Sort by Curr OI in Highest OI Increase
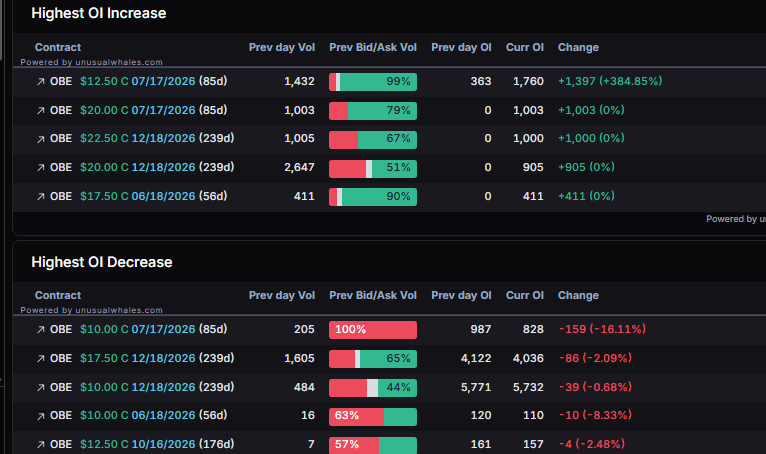Screen dimensions: 766x454 tap(525, 47)
